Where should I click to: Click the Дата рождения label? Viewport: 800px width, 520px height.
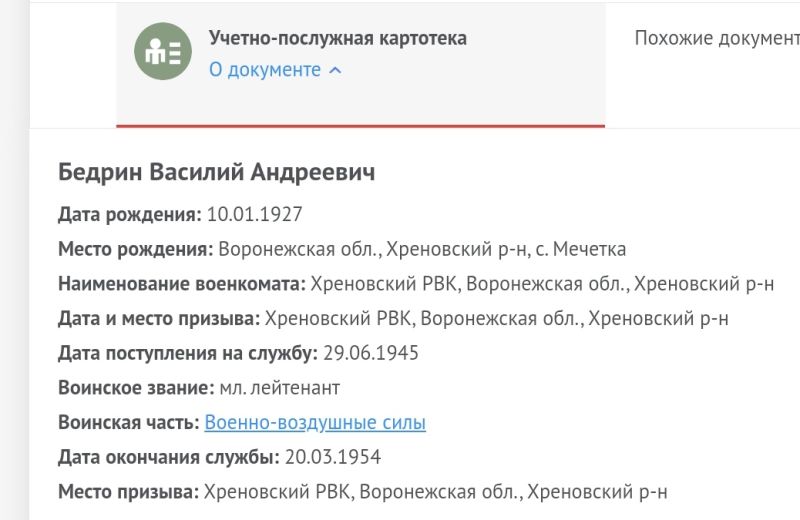pyautogui.click(x=130, y=214)
